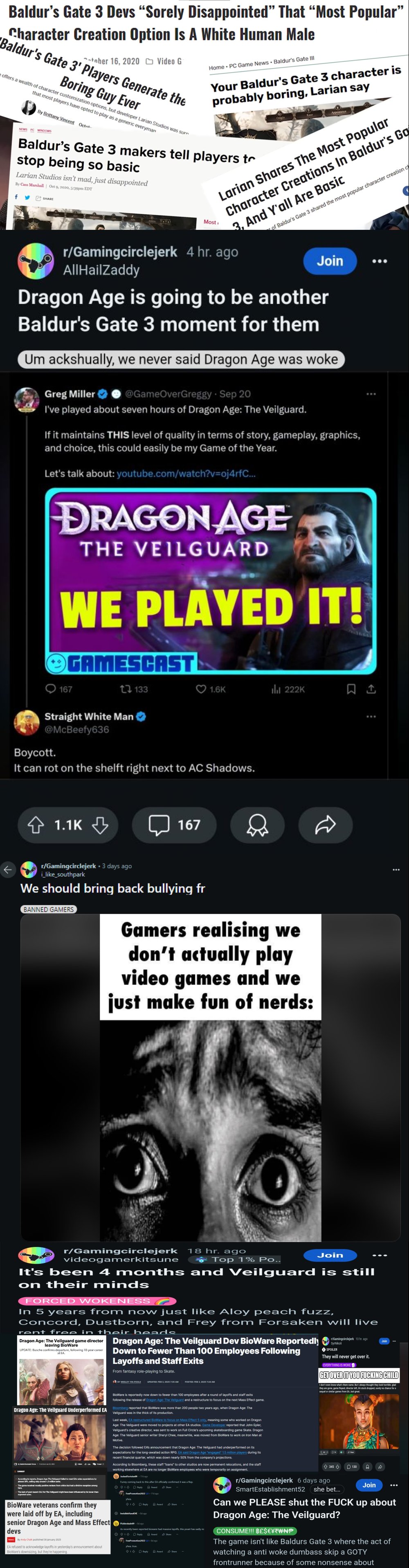Screen dimensions: 409x1568
Task: Share the post using arrow icon
Action: [x=326, y=825]
